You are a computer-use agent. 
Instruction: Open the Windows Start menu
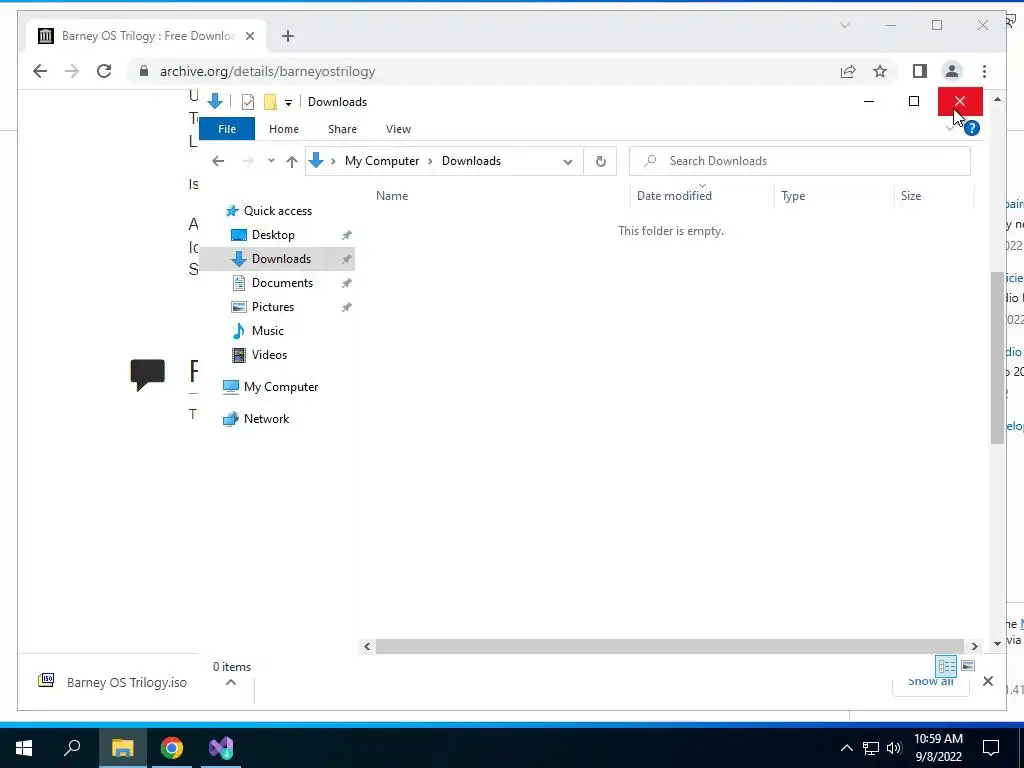tap(24, 747)
